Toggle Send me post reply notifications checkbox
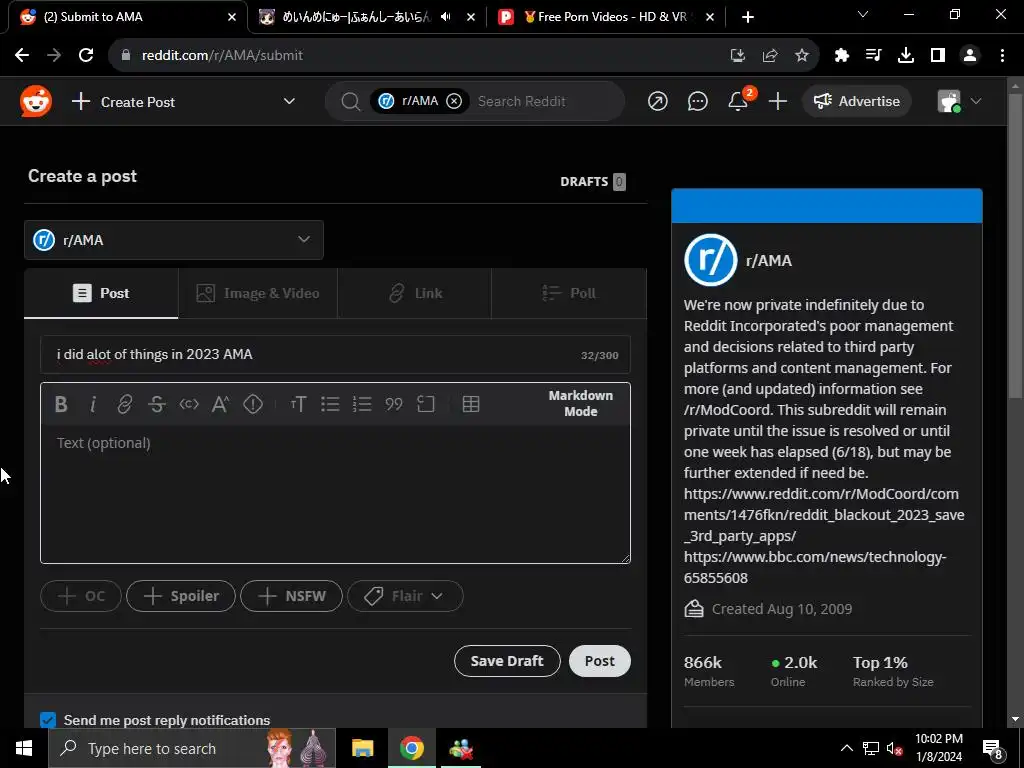 coord(48,720)
